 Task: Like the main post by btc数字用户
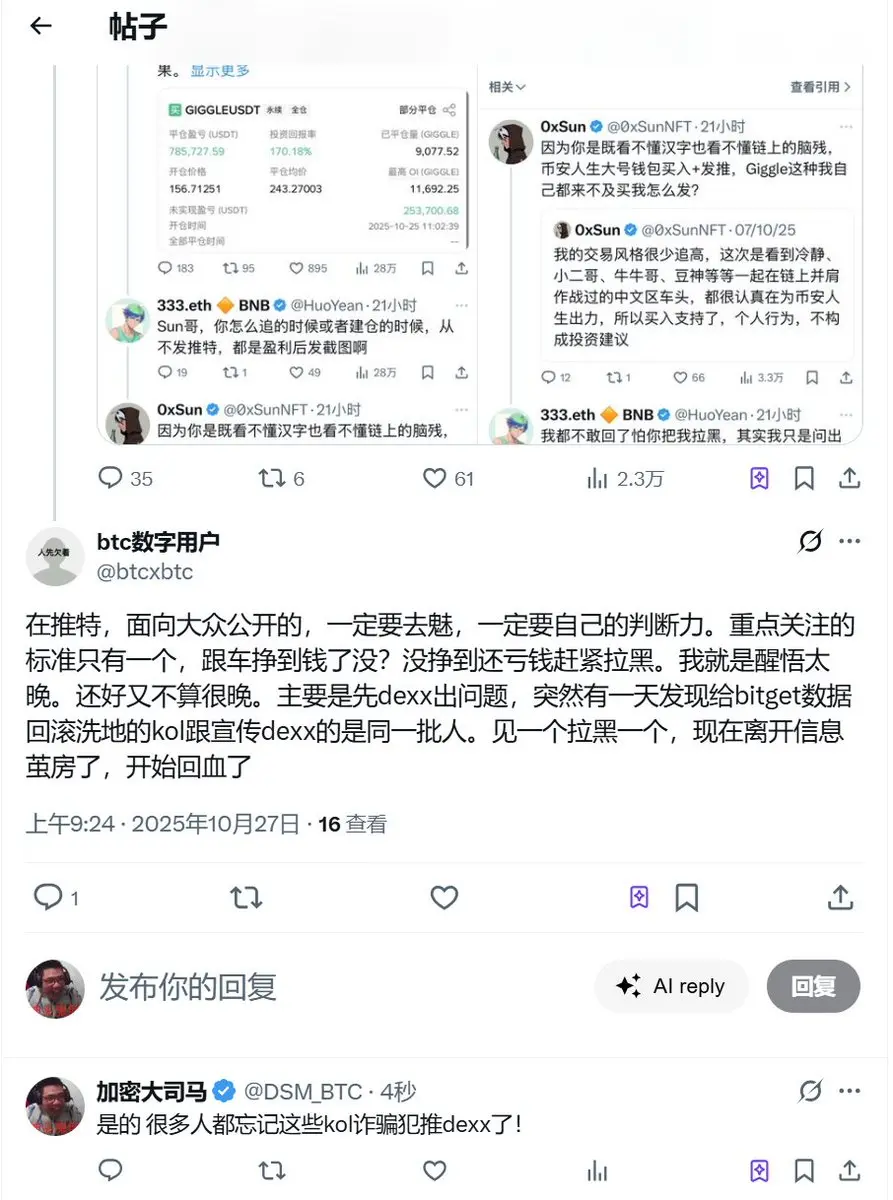444,897
